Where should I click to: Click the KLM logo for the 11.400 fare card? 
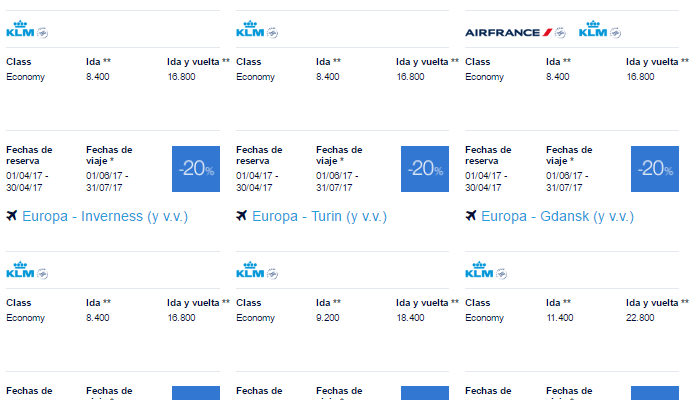(479, 270)
